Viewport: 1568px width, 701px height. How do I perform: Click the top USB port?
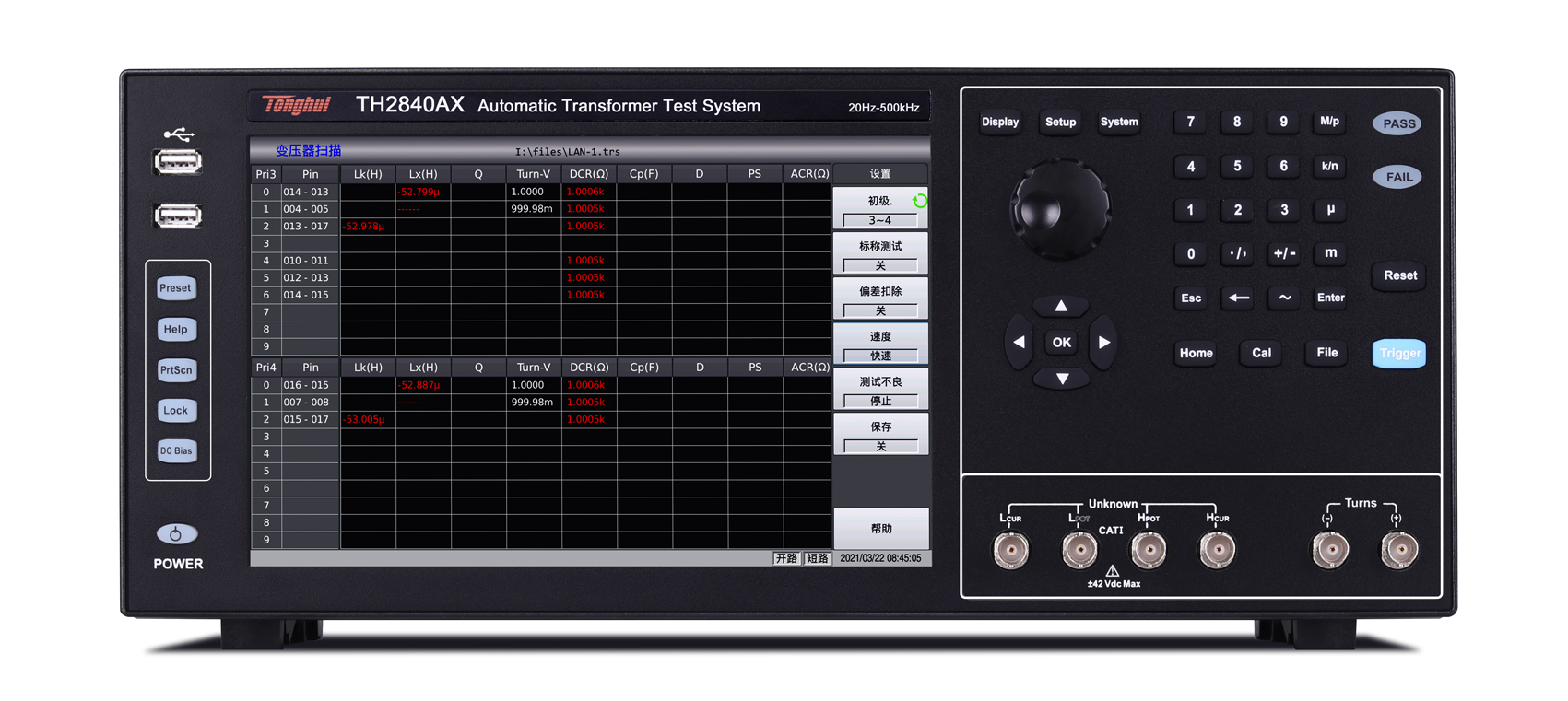pos(178,163)
